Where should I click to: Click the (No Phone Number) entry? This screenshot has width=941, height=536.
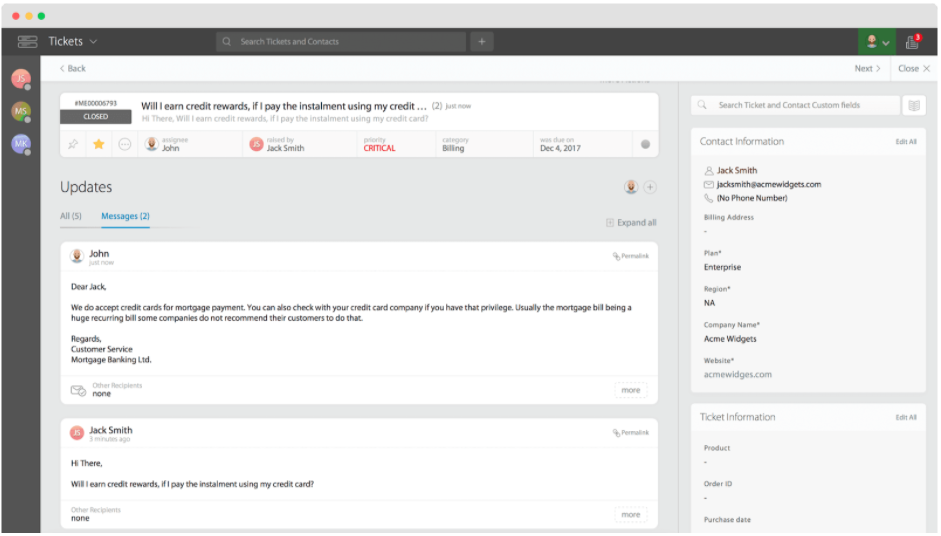(752, 198)
